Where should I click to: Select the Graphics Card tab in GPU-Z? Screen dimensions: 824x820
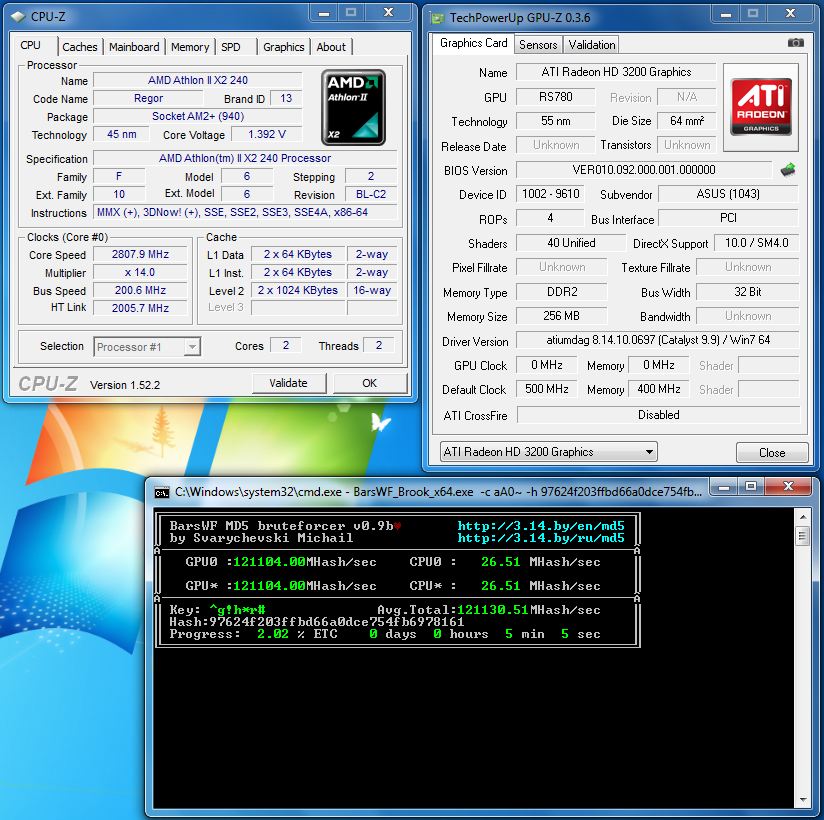473,43
